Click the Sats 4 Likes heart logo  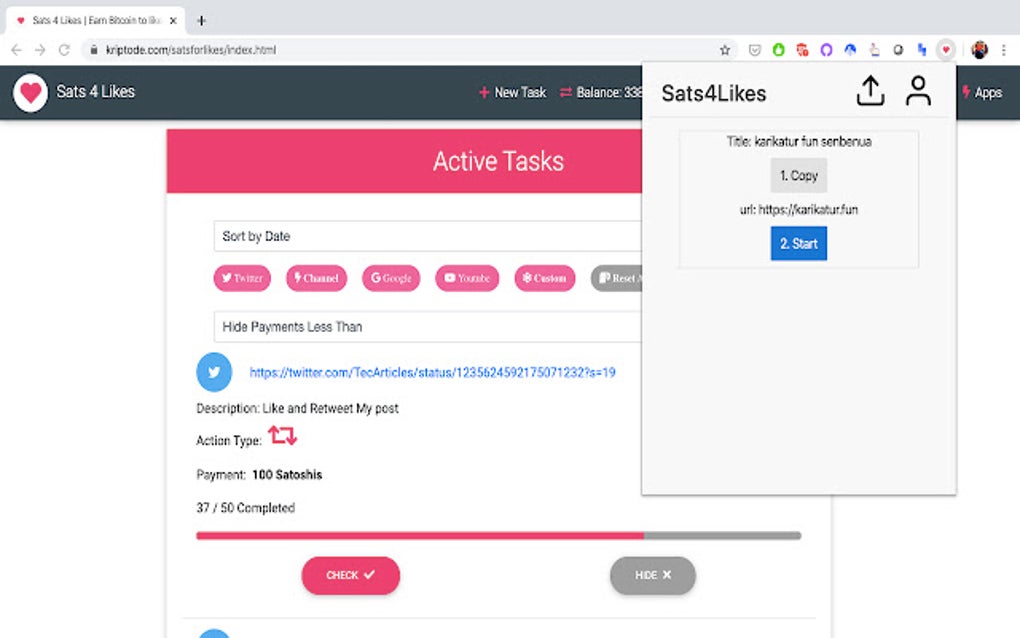click(30, 92)
